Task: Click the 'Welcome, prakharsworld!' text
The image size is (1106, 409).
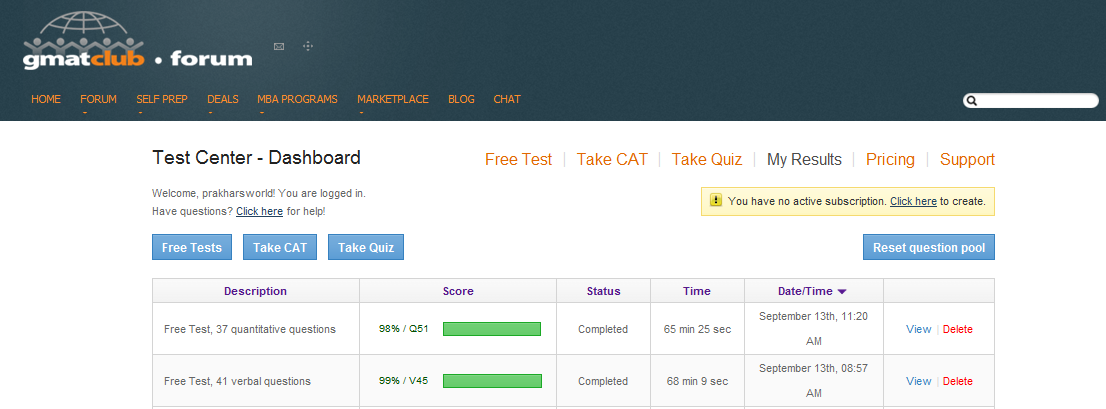Action: pos(212,193)
